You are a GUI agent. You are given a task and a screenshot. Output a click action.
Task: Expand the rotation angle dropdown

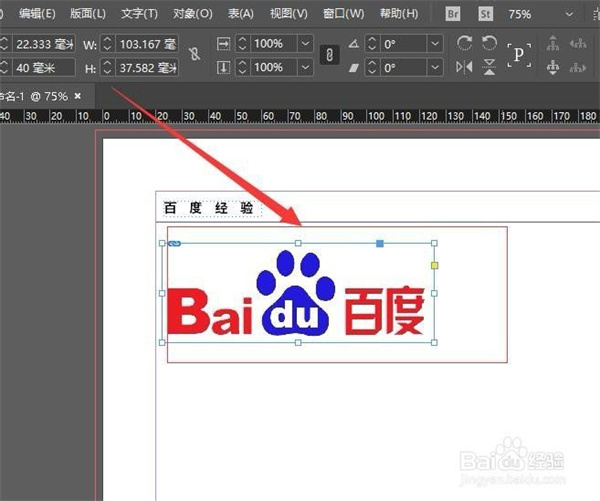[x=435, y=44]
